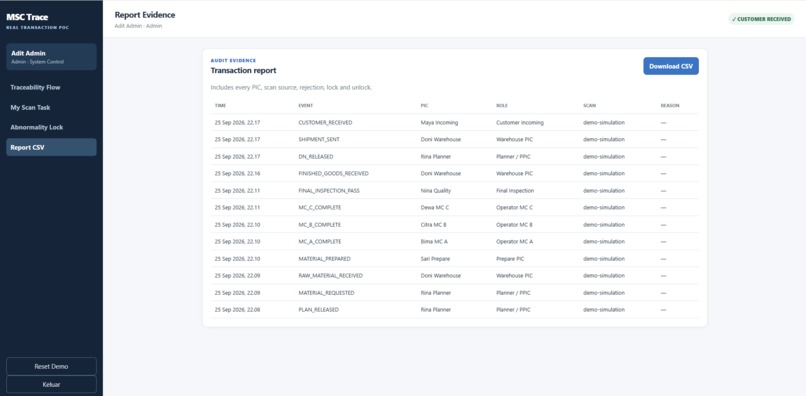The width and height of the screenshot is (806, 396).
Task: Click the REASON column header
Action: coord(670,105)
